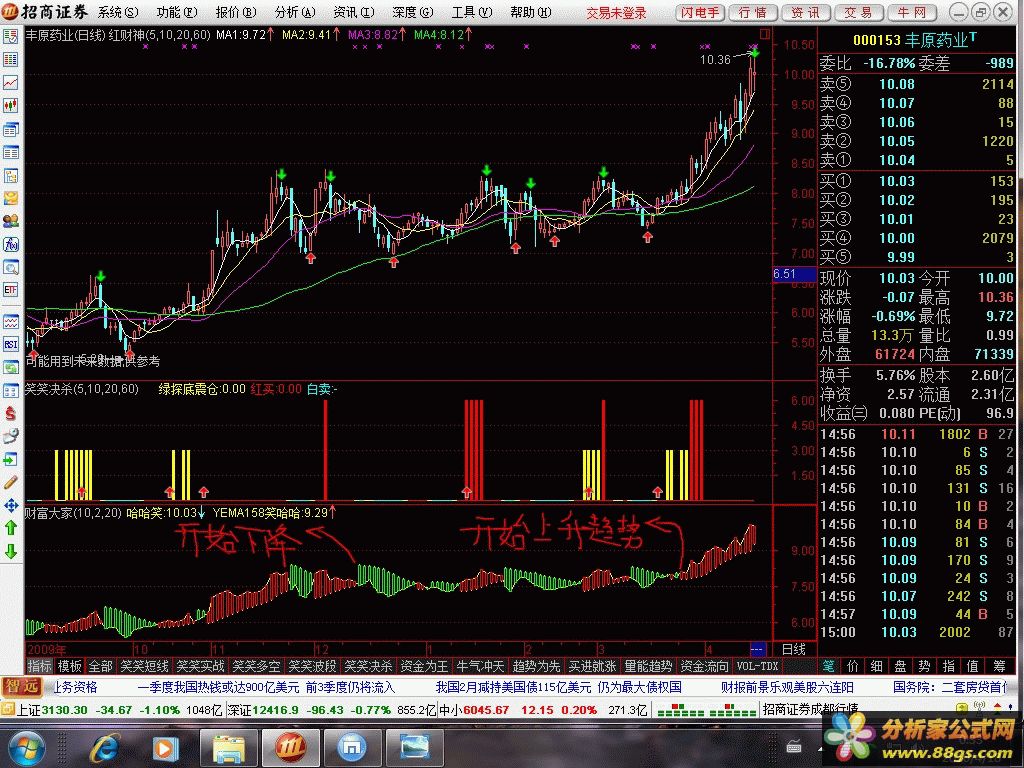Click the blue '--' box on time axis

tap(758, 649)
